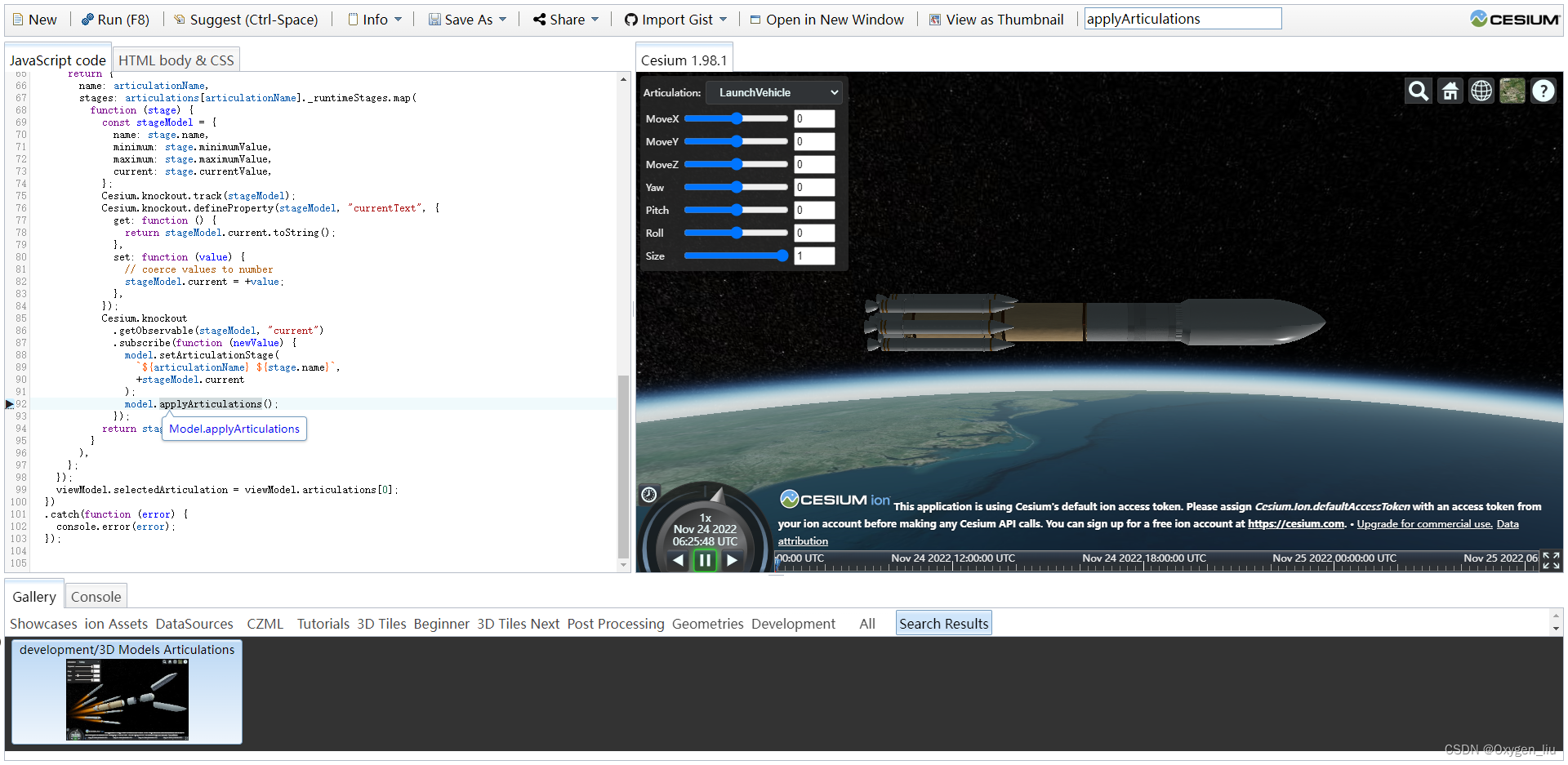Open the 3D Models Articulations thumbnail

127,692
